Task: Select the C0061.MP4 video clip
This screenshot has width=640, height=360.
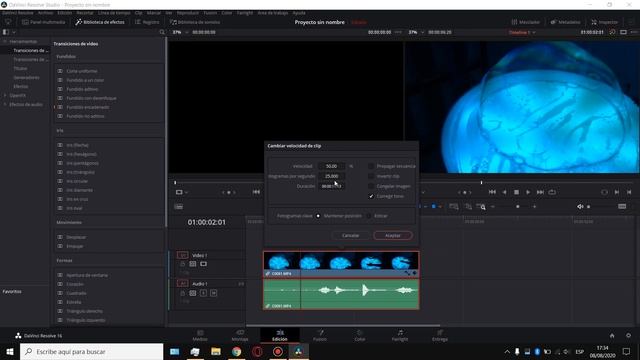Action: 341,264
